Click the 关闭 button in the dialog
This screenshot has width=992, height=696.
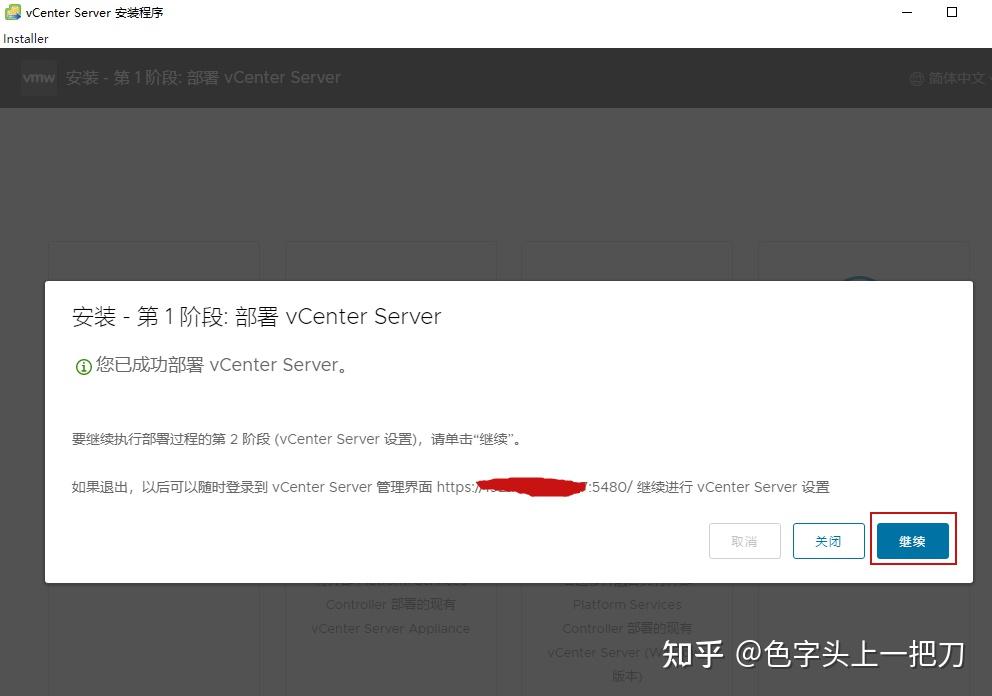828,540
